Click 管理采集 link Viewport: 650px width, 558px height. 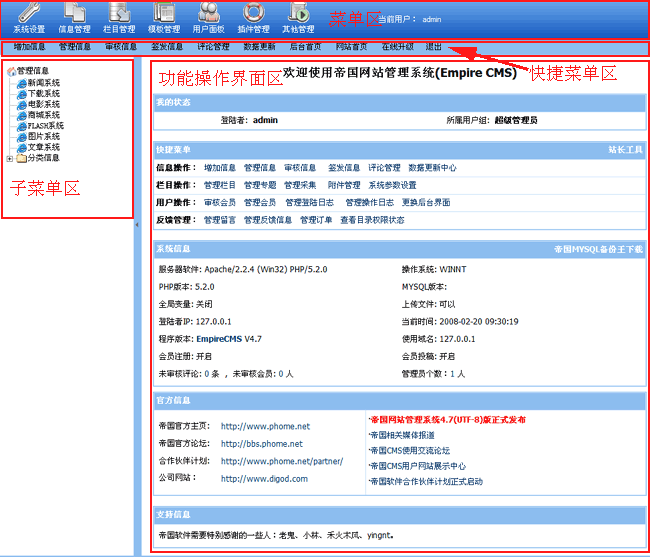pyautogui.click(x=300, y=186)
